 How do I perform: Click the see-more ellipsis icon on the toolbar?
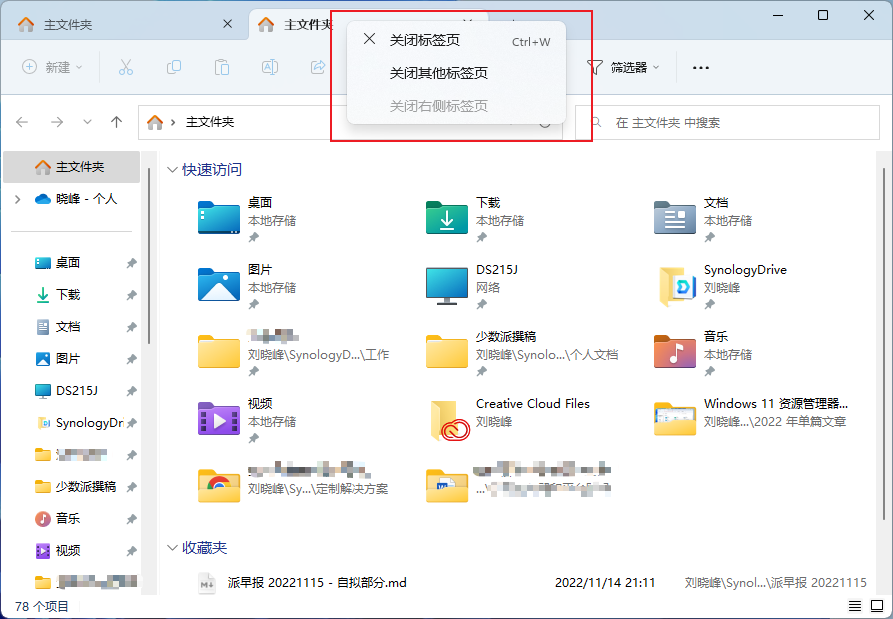[x=700, y=67]
